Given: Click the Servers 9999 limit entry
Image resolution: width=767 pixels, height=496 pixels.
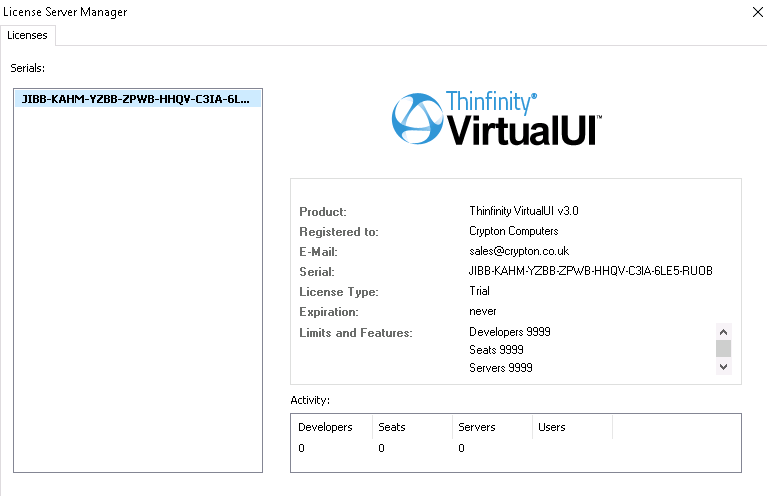Looking at the screenshot, I should click(500, 368).
